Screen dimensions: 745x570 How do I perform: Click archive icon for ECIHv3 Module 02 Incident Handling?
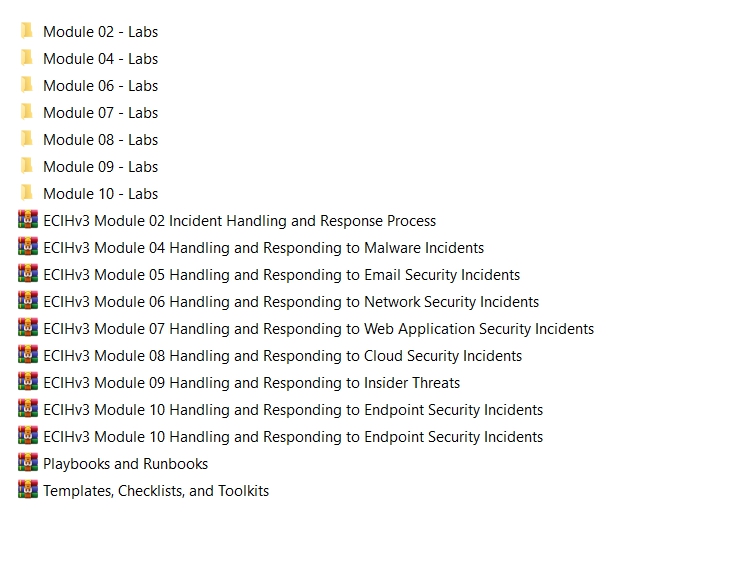[28, 220]
